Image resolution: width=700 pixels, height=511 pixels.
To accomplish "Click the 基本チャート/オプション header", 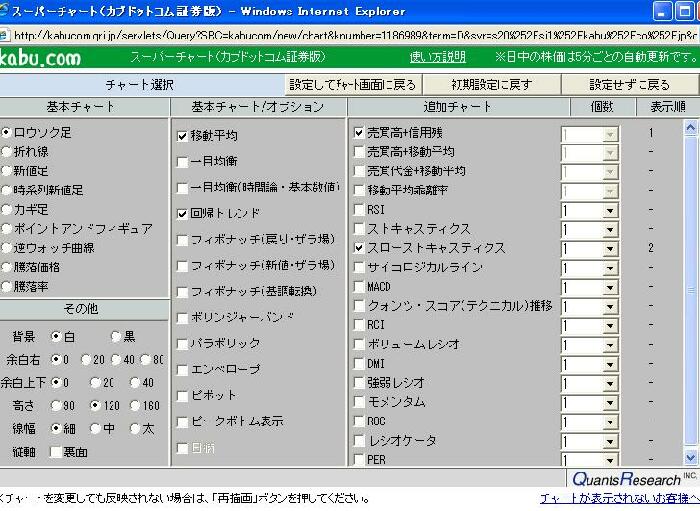I will tap(258, 107).
